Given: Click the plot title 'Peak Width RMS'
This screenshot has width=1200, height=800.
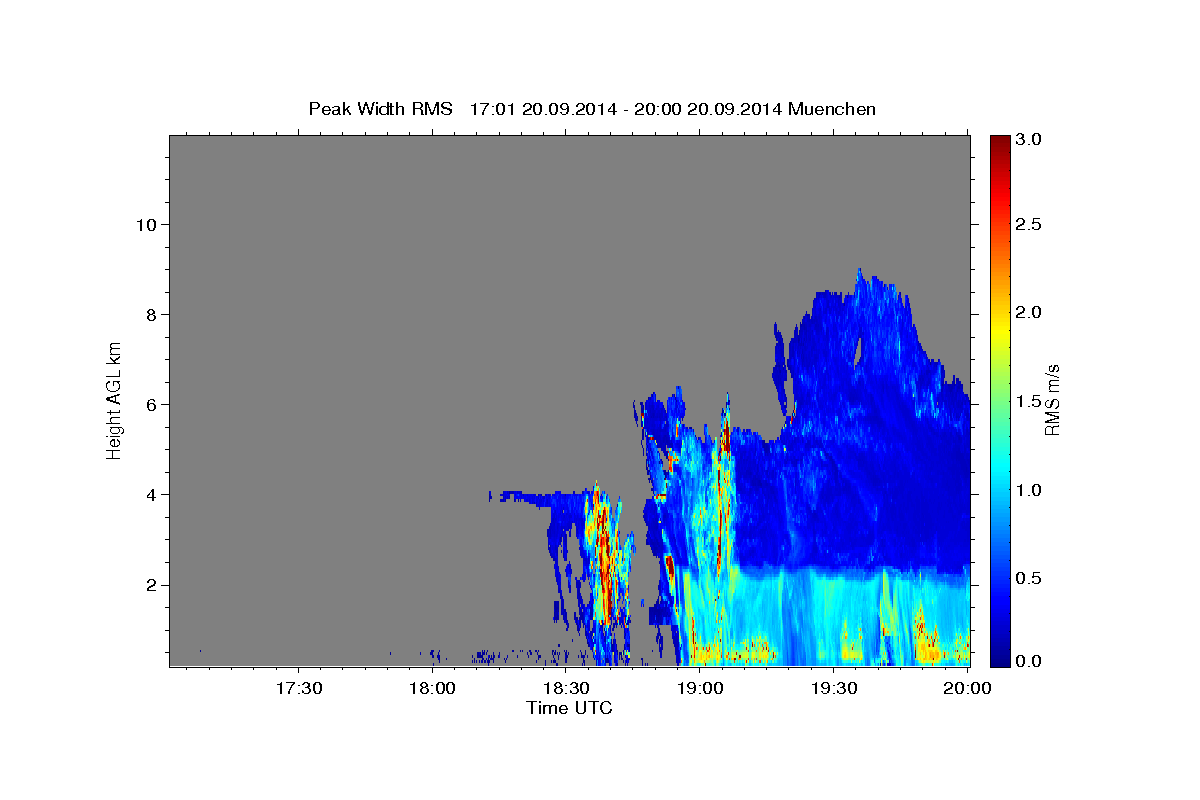Looking at the screenshot, I should click(x=380, y=109).
